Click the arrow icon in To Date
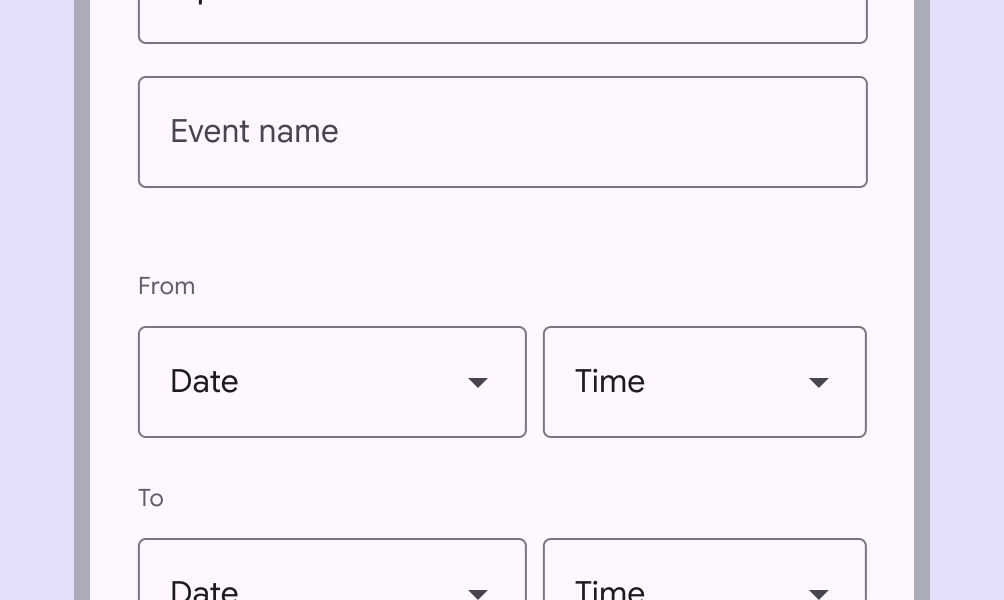1004x600 pixels. click(478, 593)
